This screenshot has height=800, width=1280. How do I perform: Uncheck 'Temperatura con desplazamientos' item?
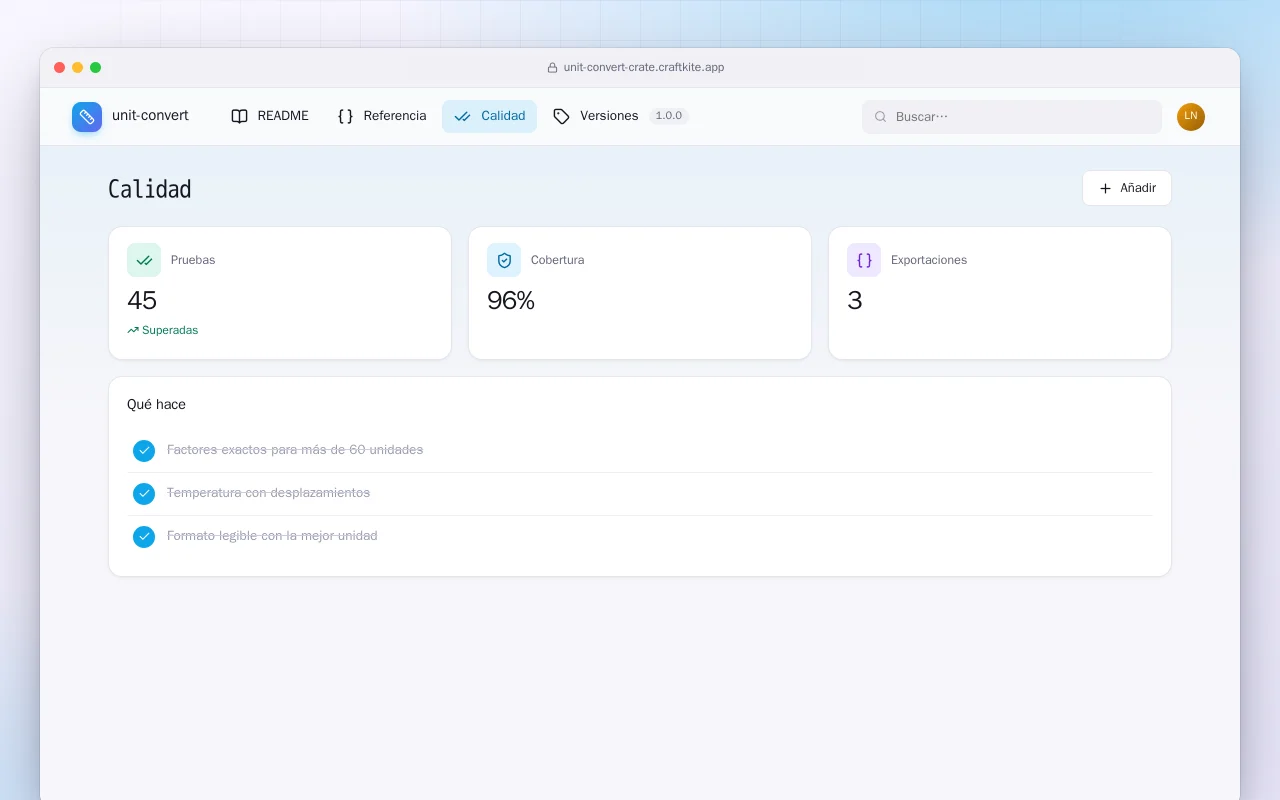(x=144, y=494)
